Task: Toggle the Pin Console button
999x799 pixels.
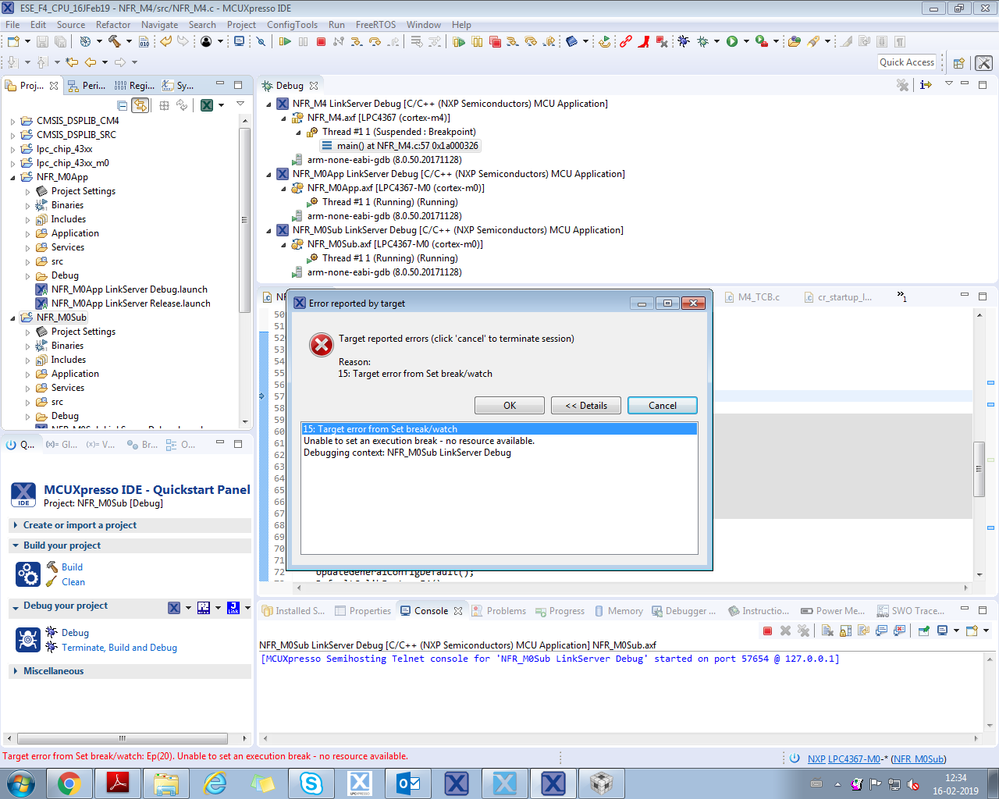Action: click(924, 631)
